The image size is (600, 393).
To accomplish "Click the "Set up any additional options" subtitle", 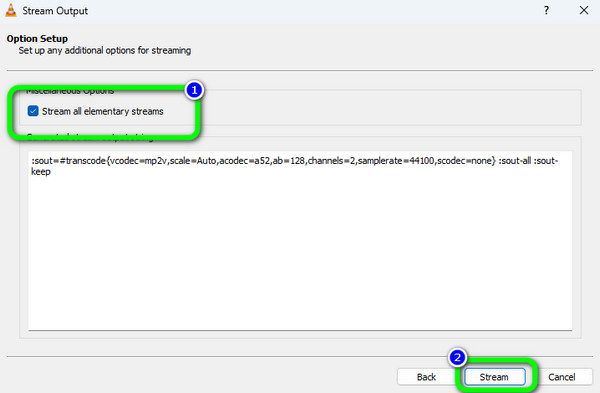I will [105, 51].
